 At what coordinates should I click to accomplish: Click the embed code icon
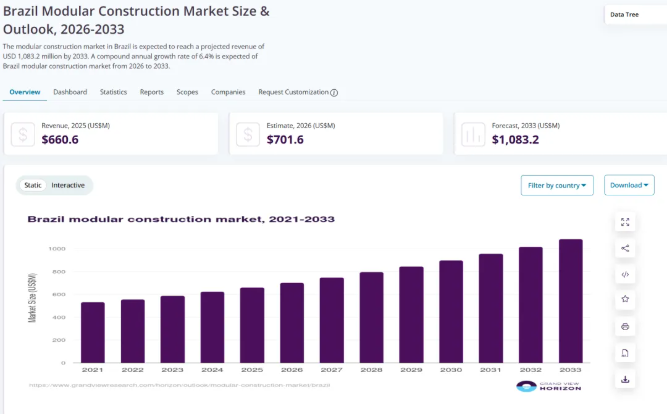[x=625, y=274]
